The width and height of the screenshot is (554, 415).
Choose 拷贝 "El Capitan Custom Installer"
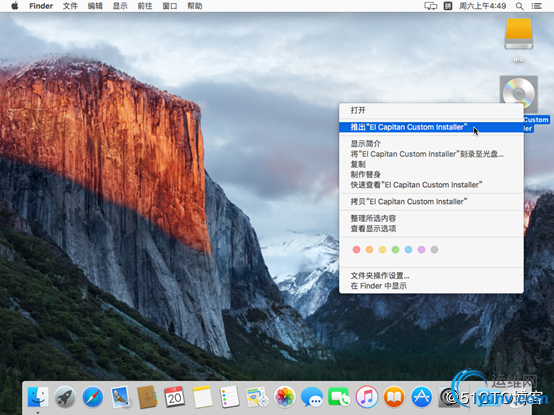tap(431, 202)
